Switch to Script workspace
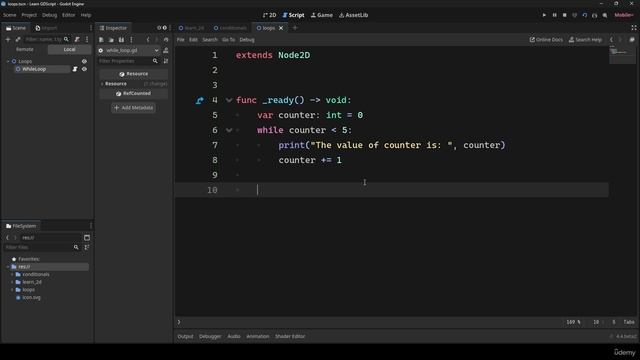This screenshot has width=640, height=360. click(293, 15)
